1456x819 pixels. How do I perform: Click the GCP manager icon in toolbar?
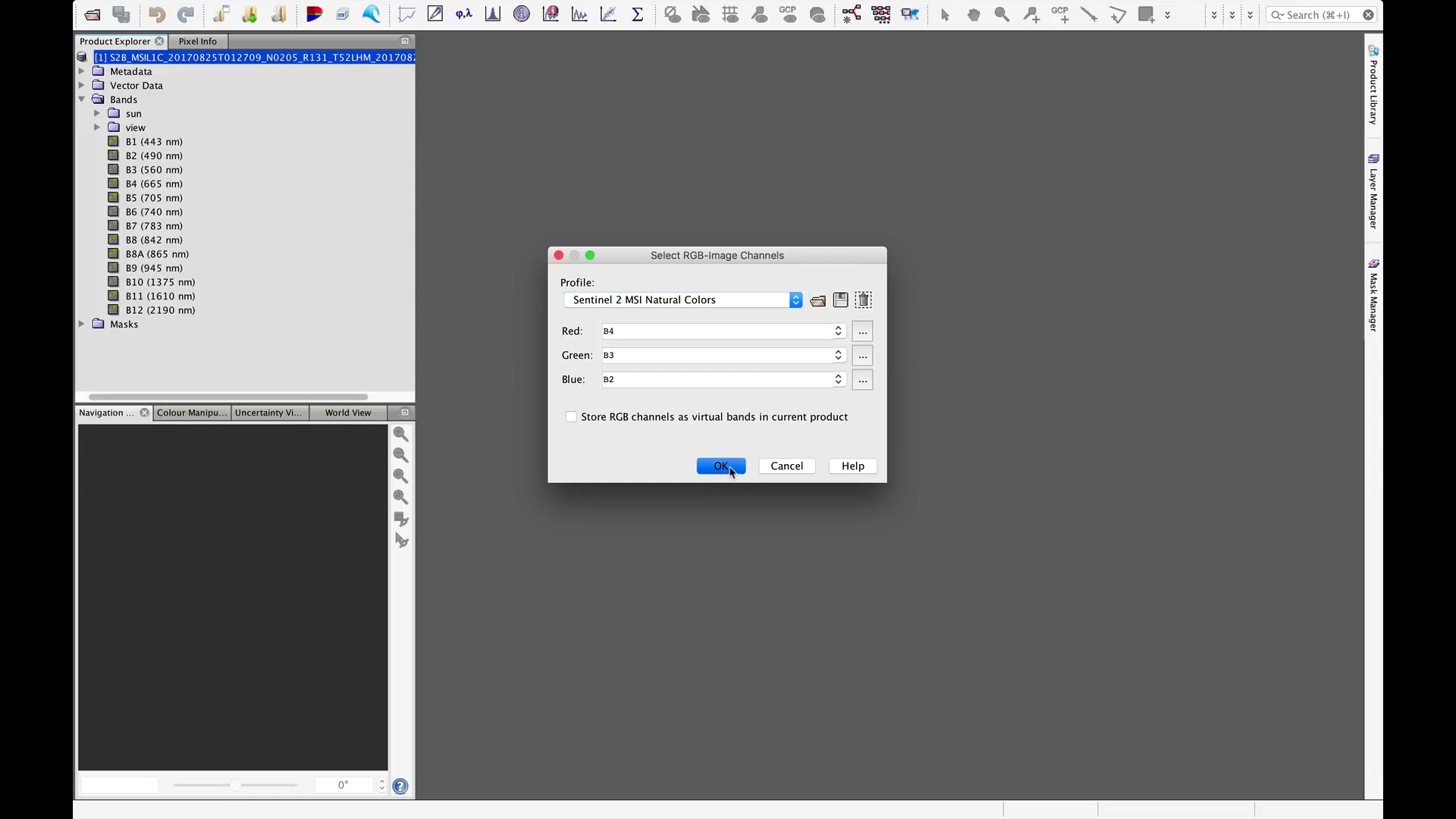(x=789, y=14)
